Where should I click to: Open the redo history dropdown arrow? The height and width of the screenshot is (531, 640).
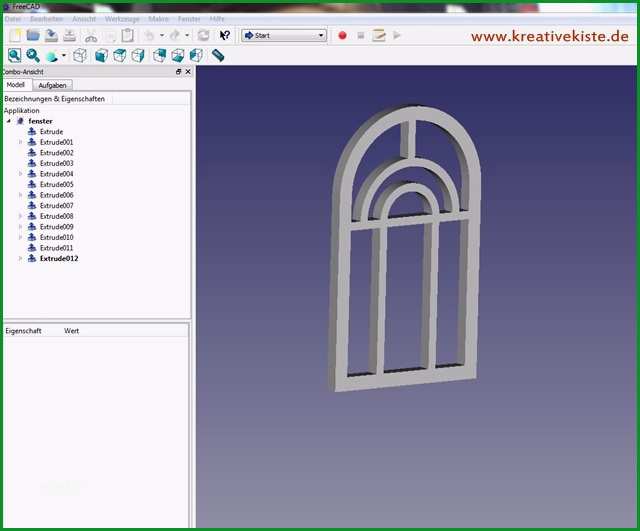tap(187, 36)
